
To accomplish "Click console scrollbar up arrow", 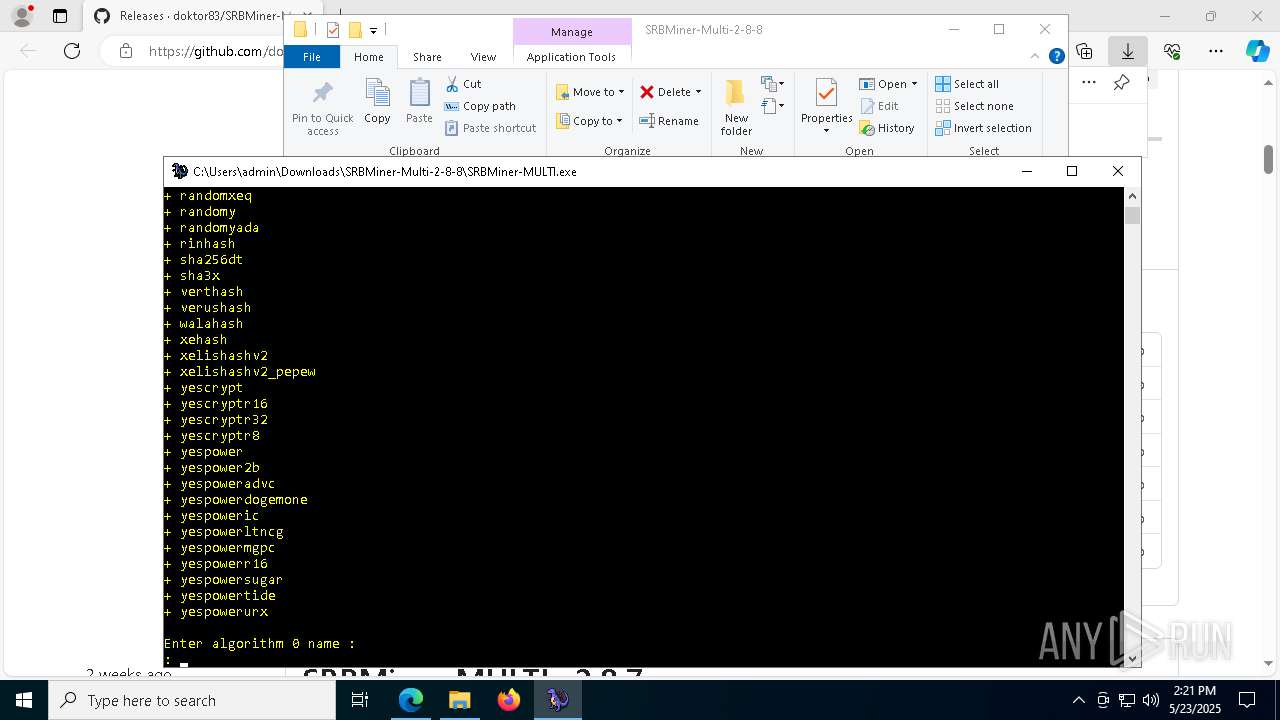I will (1132, 196).
